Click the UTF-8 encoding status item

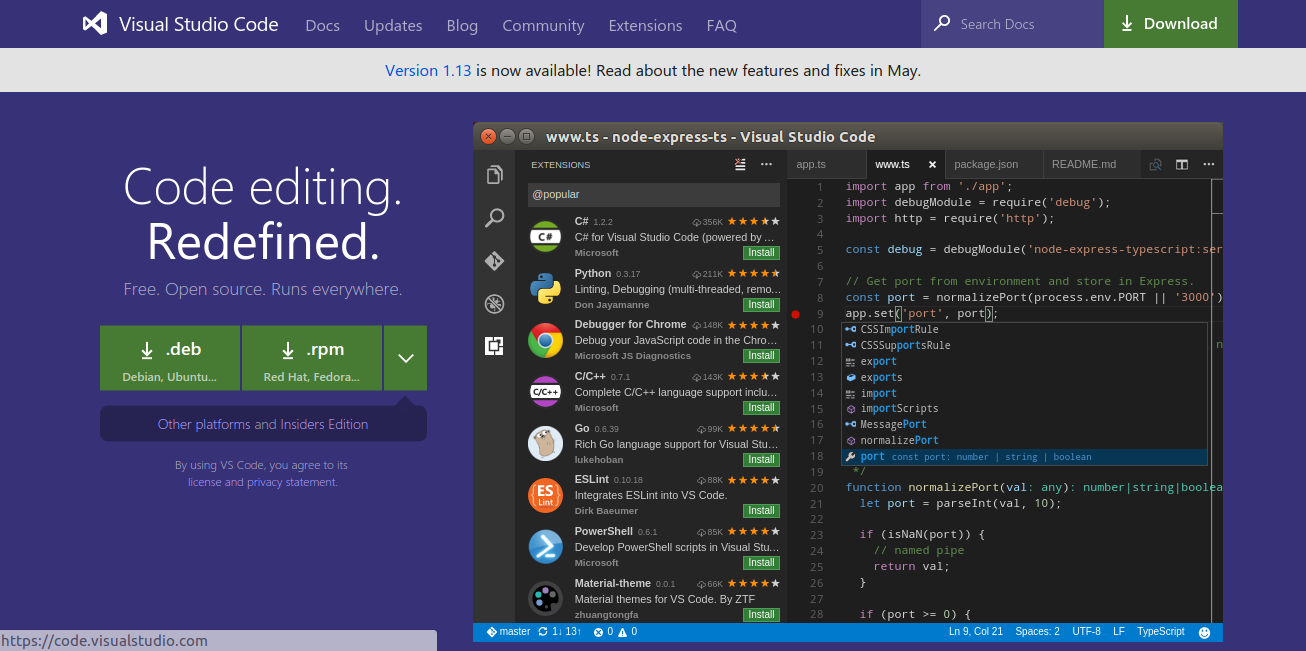1086,632
